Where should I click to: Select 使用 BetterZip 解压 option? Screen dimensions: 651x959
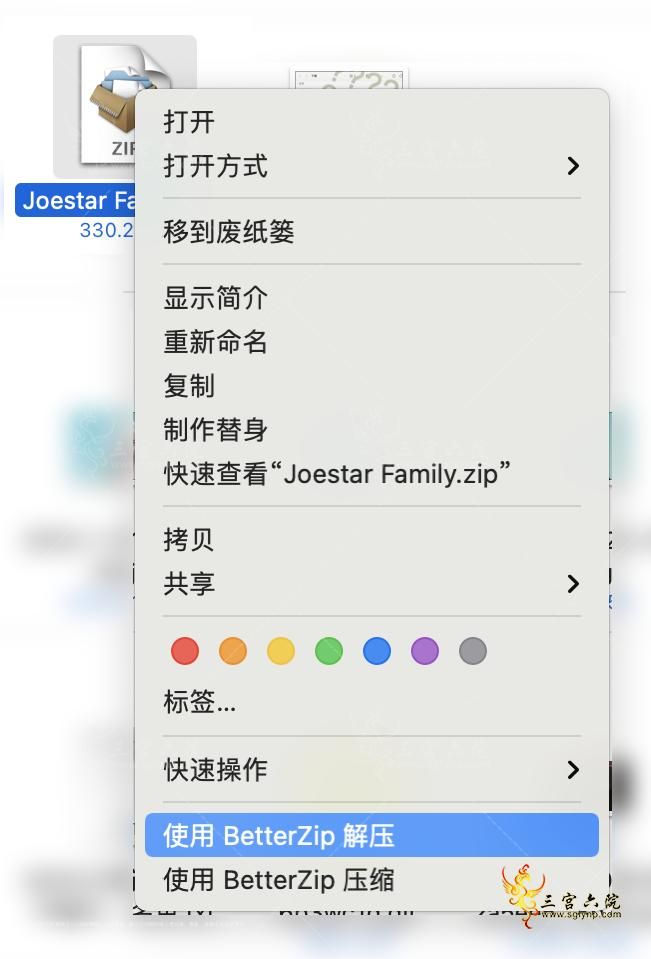[x=371, y=835]
